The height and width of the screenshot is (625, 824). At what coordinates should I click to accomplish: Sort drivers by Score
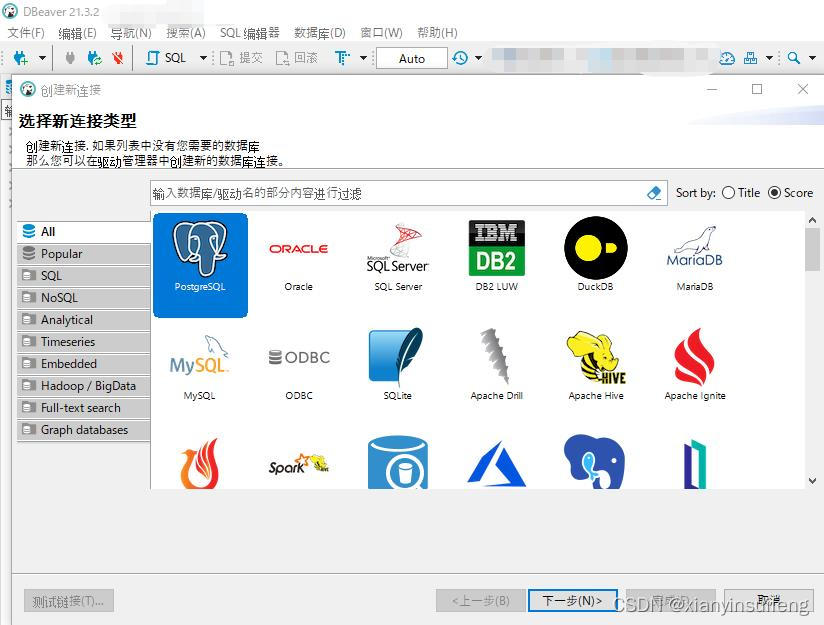pyautogui.click(x=791, y=193)
